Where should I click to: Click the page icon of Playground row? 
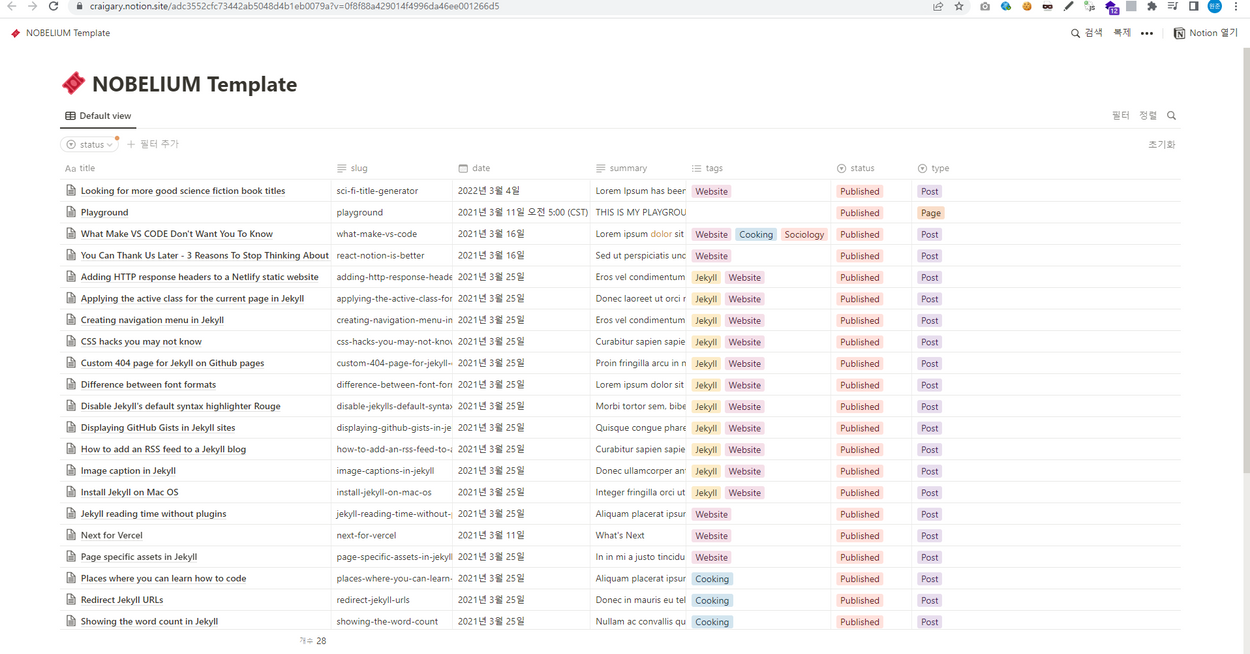tap(71, 212)
